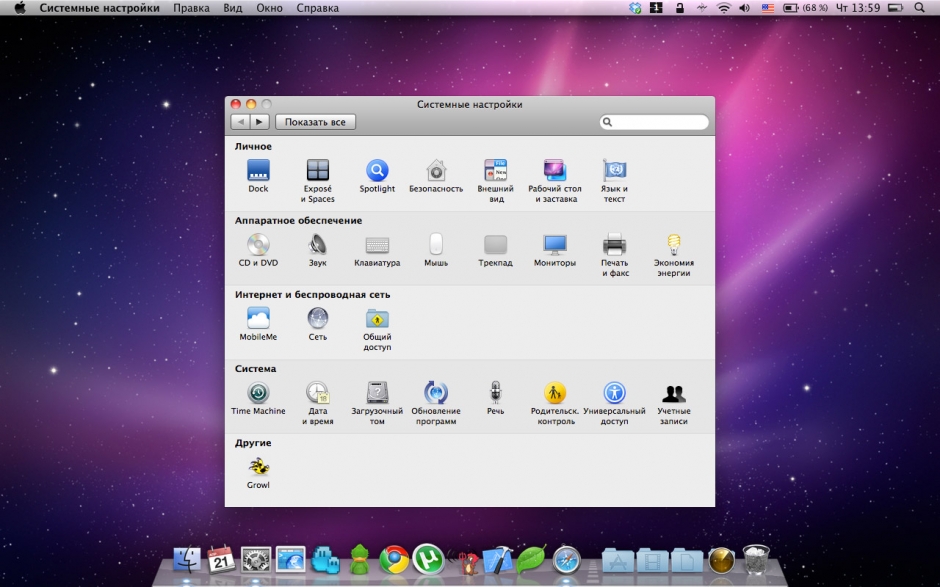This screenshot has height=587, width=940.
Task: Click the clock showing Чт 13:59
Action: pyautogui.click(x=858, y=8)
